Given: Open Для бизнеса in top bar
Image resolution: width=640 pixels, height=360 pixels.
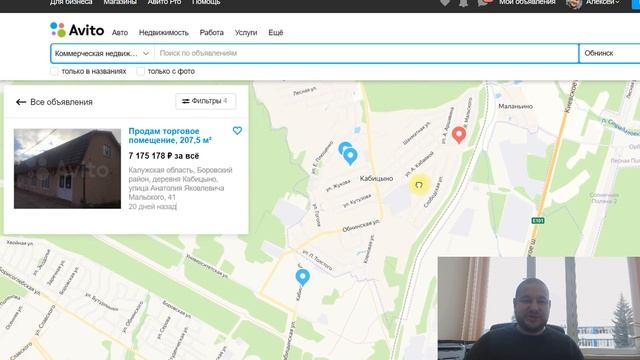Looking at the screenshot, I should click(71, 2).
